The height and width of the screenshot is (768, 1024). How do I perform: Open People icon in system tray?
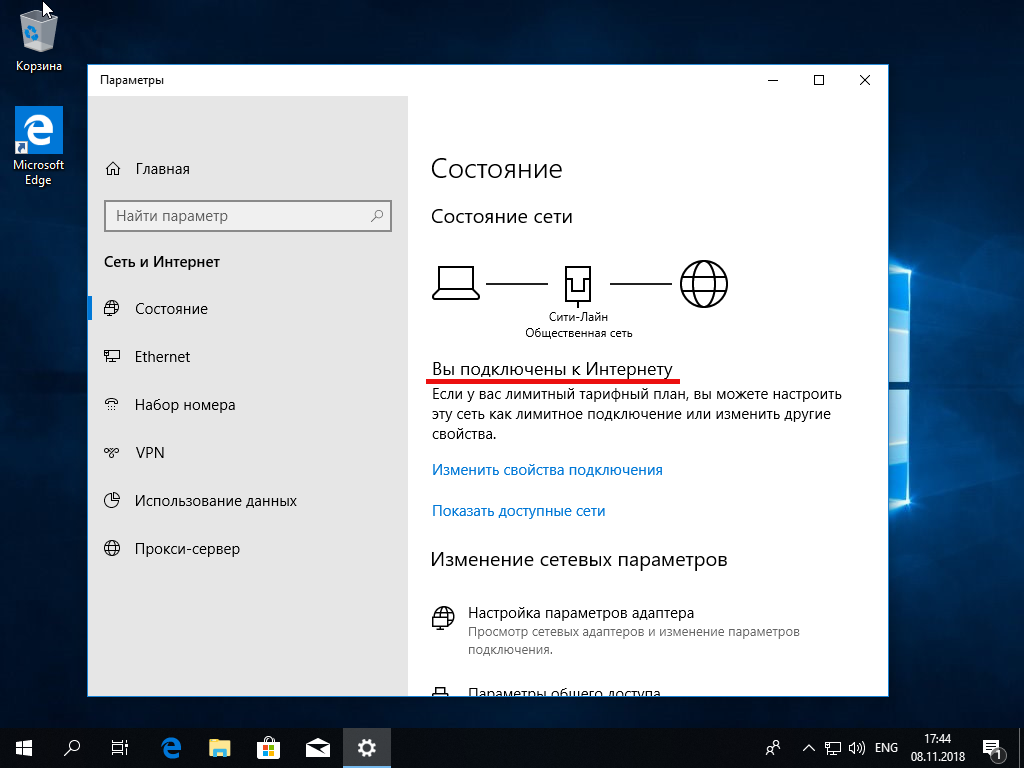[x=773, y=748]
